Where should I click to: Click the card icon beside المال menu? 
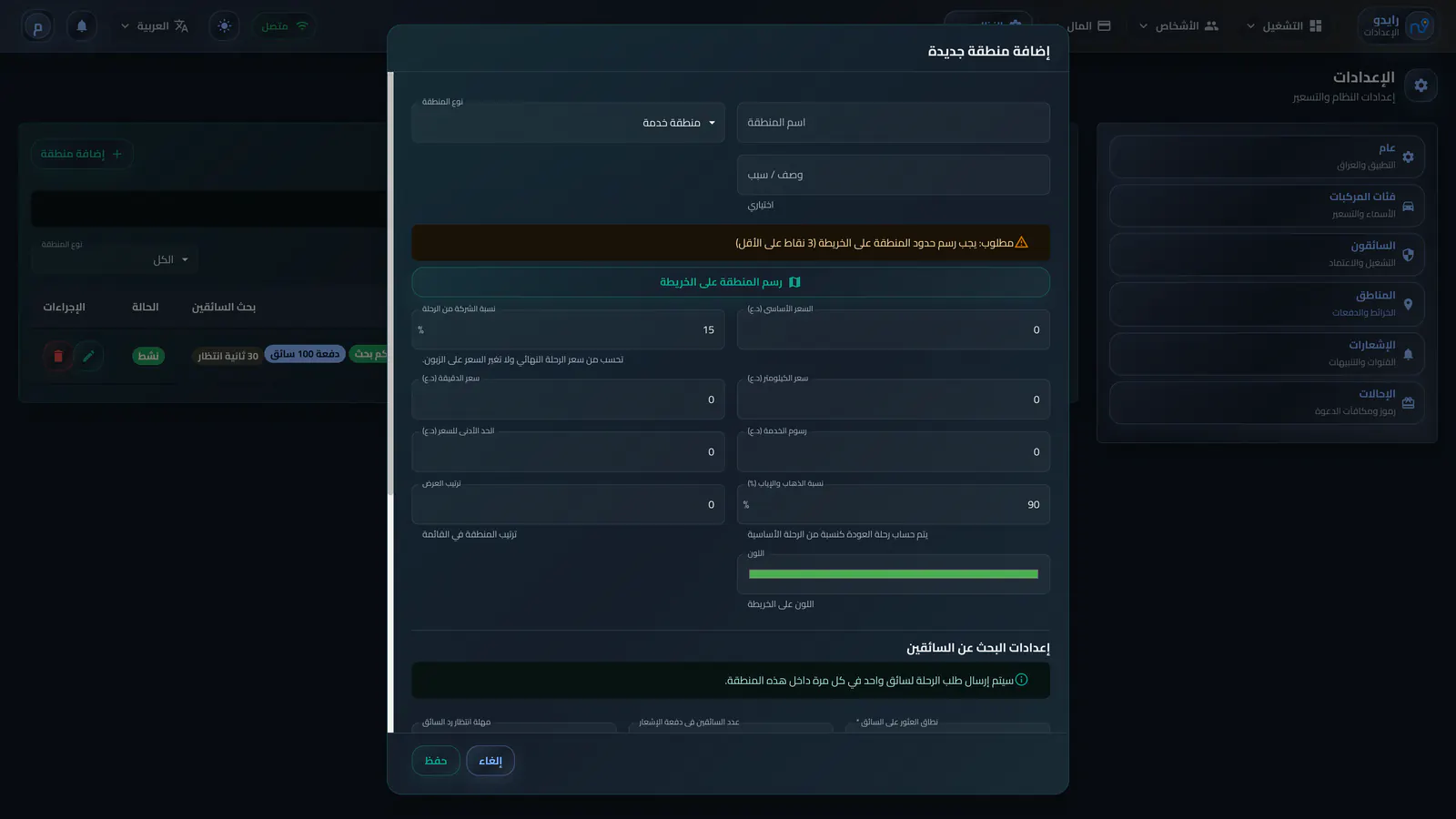[x=1104, y=26]
